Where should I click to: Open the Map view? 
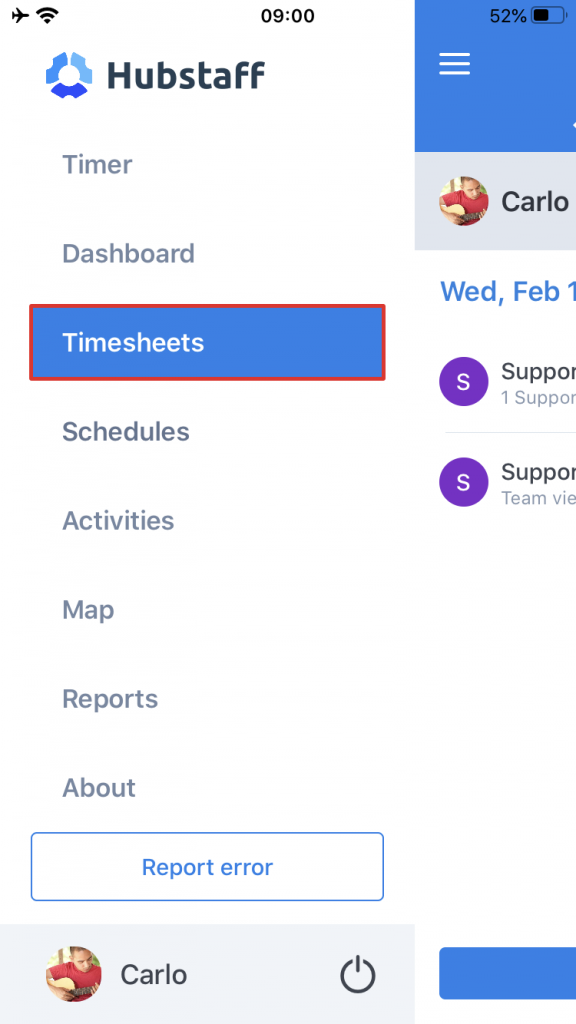point(88,610)
